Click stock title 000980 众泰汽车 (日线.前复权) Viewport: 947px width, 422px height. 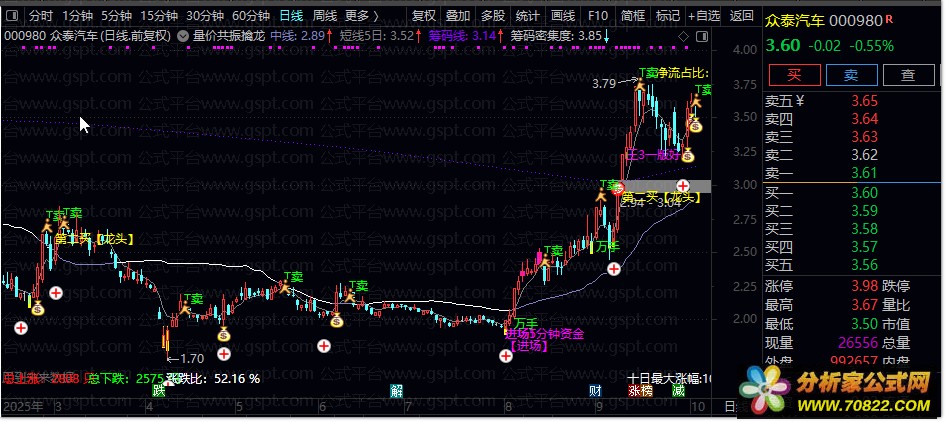(x=88, y=36)
